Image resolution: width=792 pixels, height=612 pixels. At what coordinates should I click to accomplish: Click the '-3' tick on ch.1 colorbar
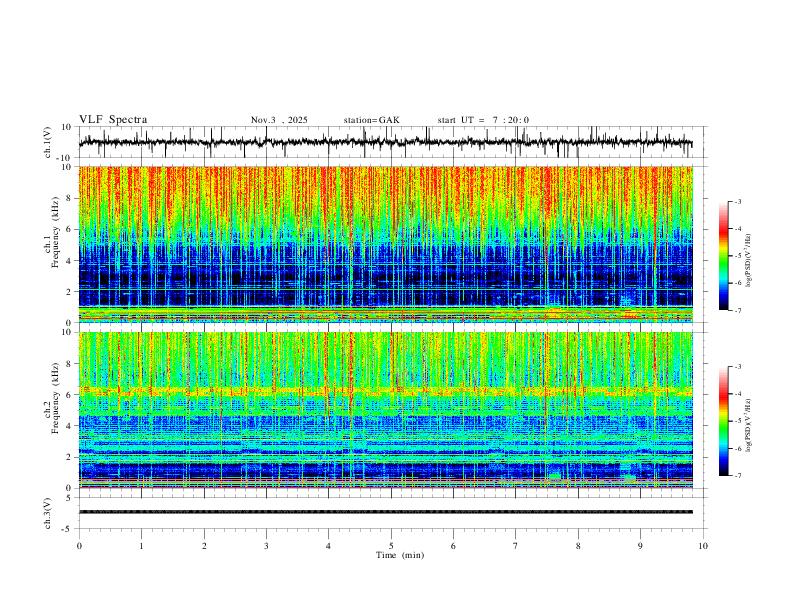click(x=737, y=201)
